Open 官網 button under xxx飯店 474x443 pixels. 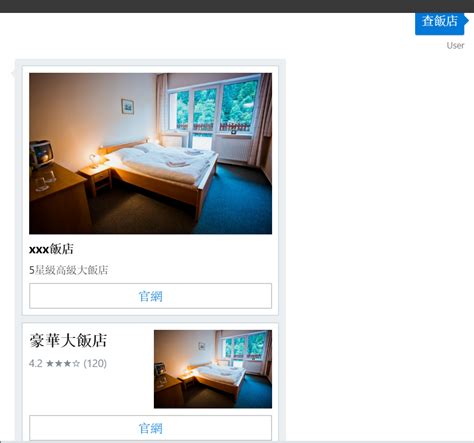click(x=150, y=296)
